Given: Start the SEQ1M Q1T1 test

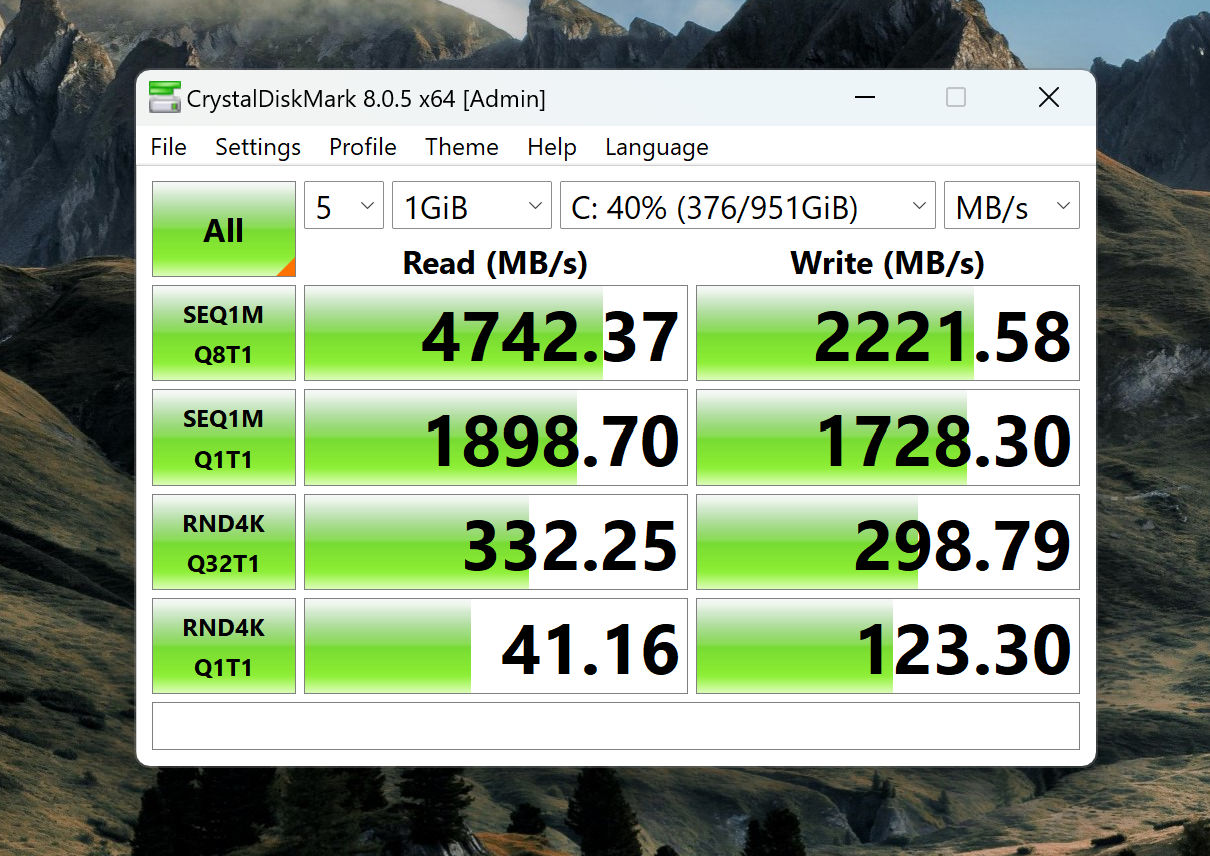Looking at the screenshot, I should 224,437.
